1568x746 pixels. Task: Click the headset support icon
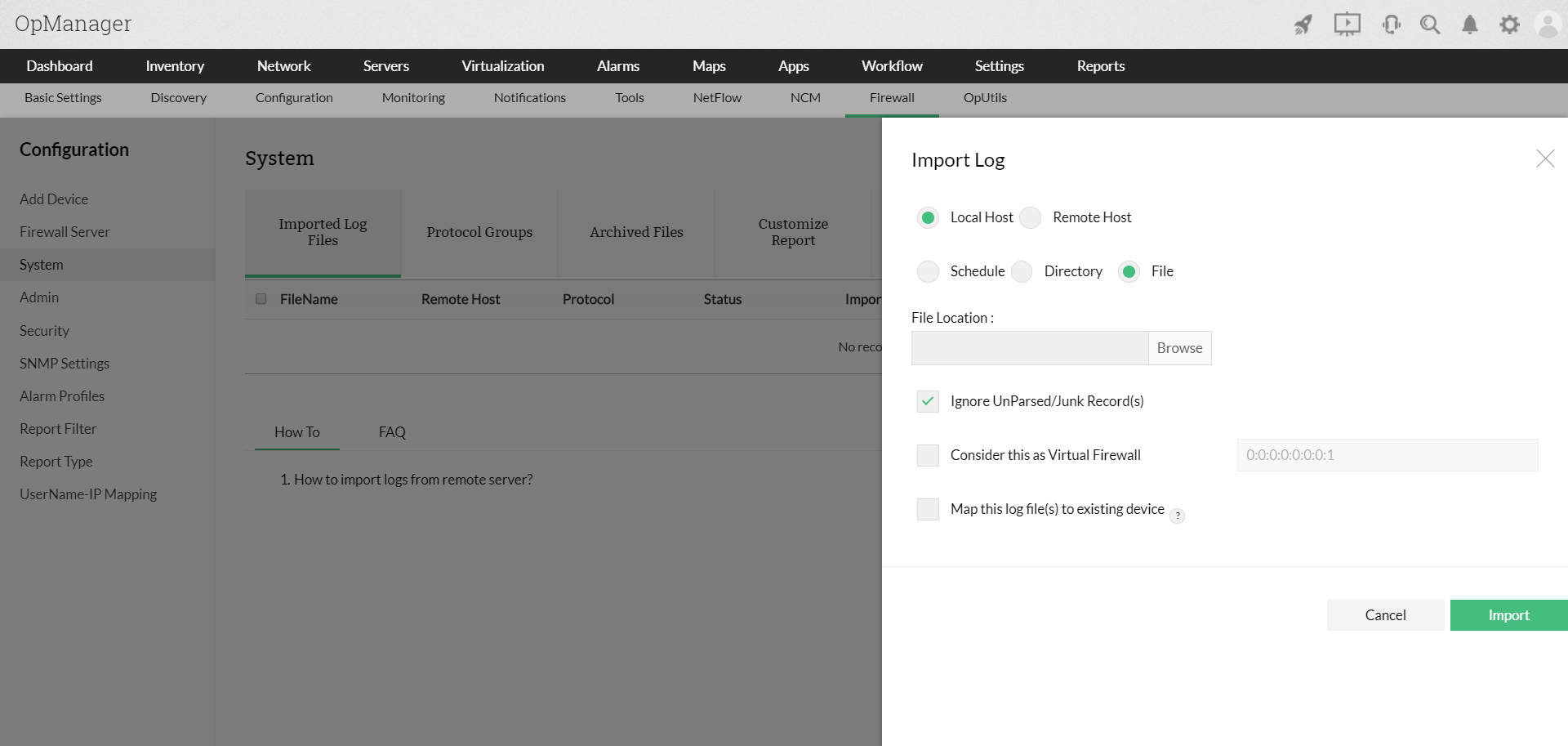[1391, 25]
